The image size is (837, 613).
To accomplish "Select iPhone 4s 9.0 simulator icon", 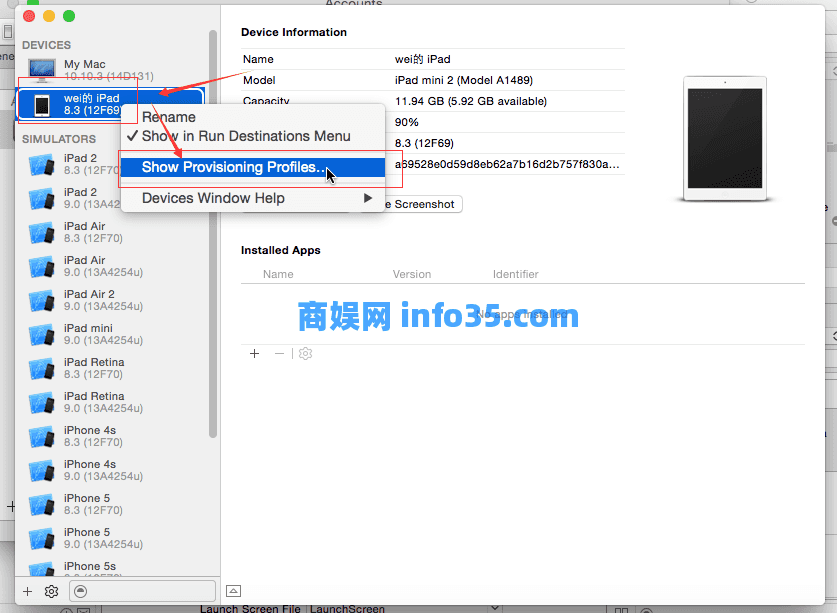I will 42,470.
